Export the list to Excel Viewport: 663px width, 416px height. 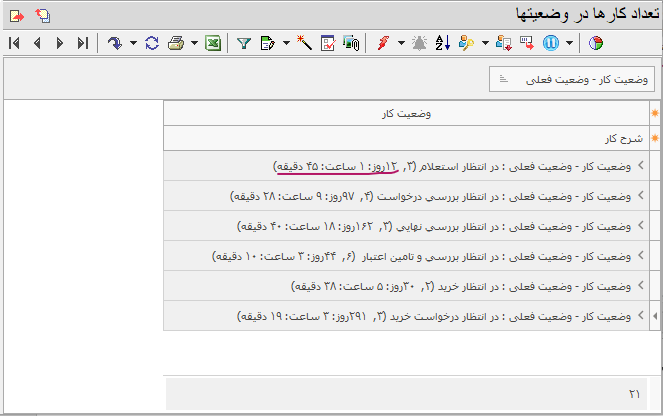coord(212,43)
